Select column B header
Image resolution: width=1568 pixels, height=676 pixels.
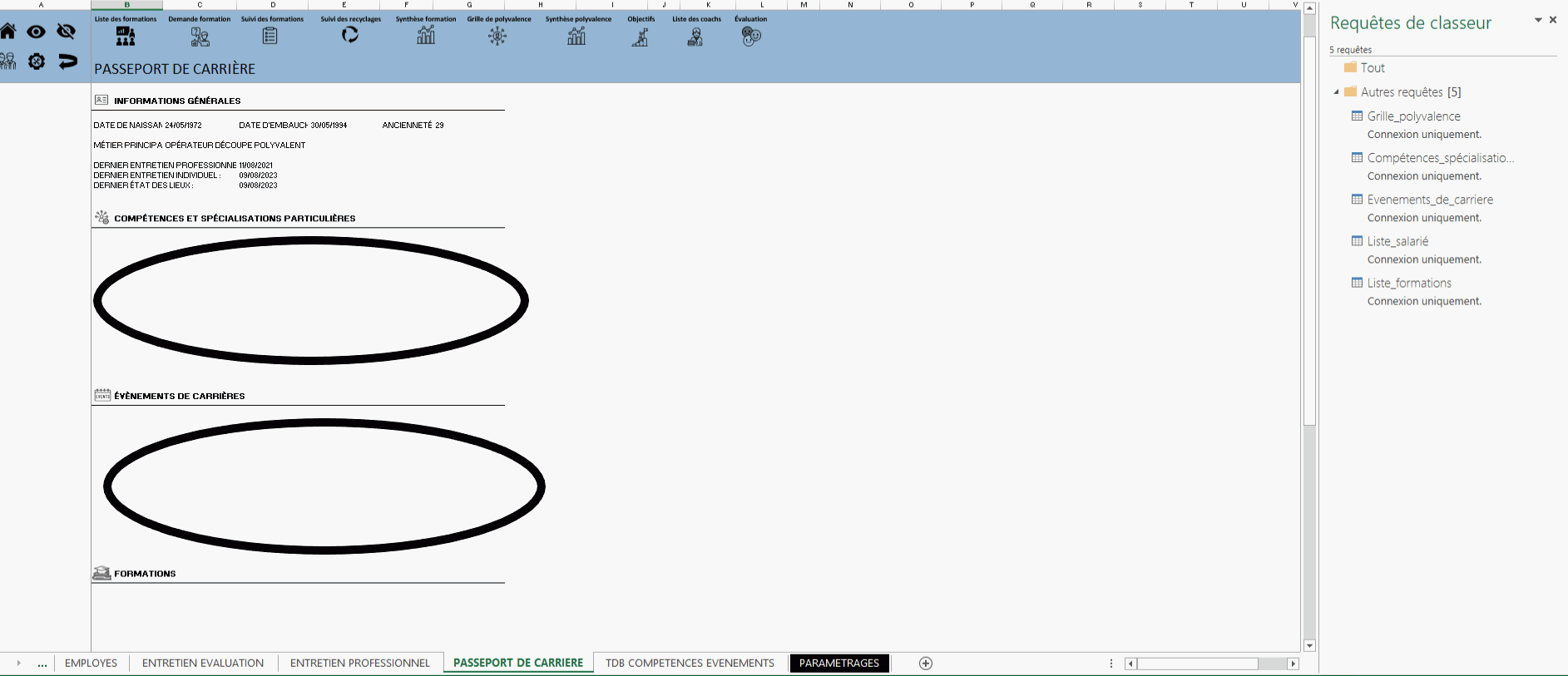(127, 5)
